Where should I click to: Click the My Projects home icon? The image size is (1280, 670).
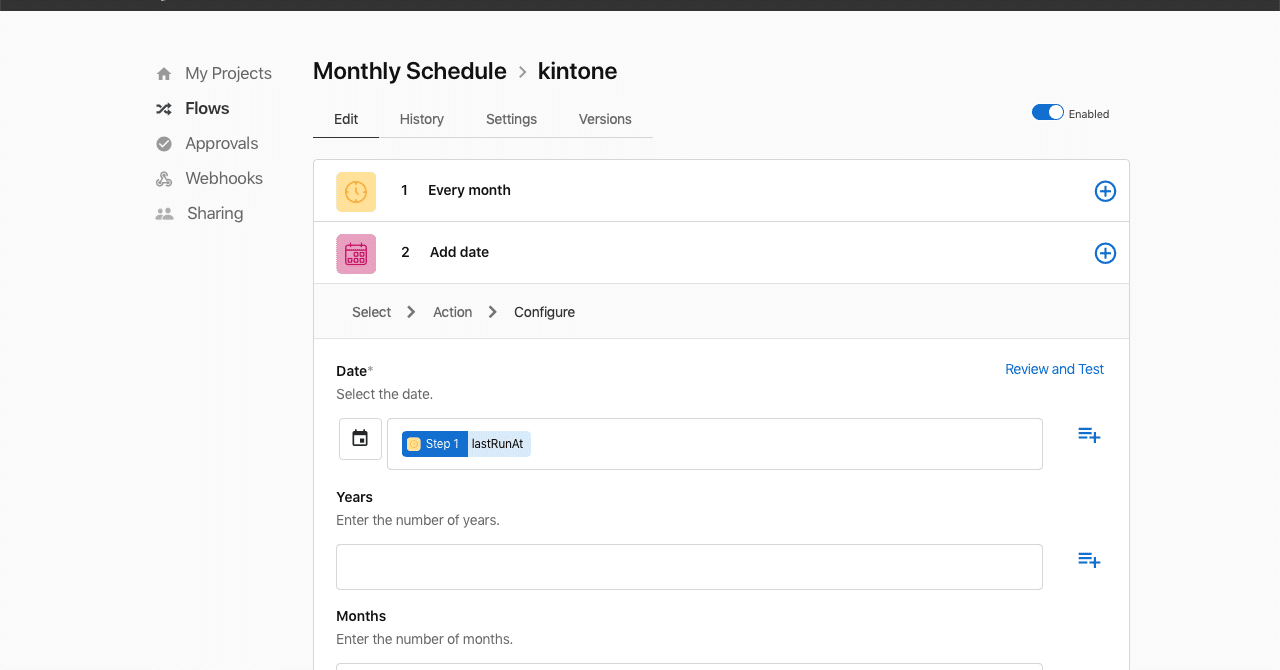[164, 74]
